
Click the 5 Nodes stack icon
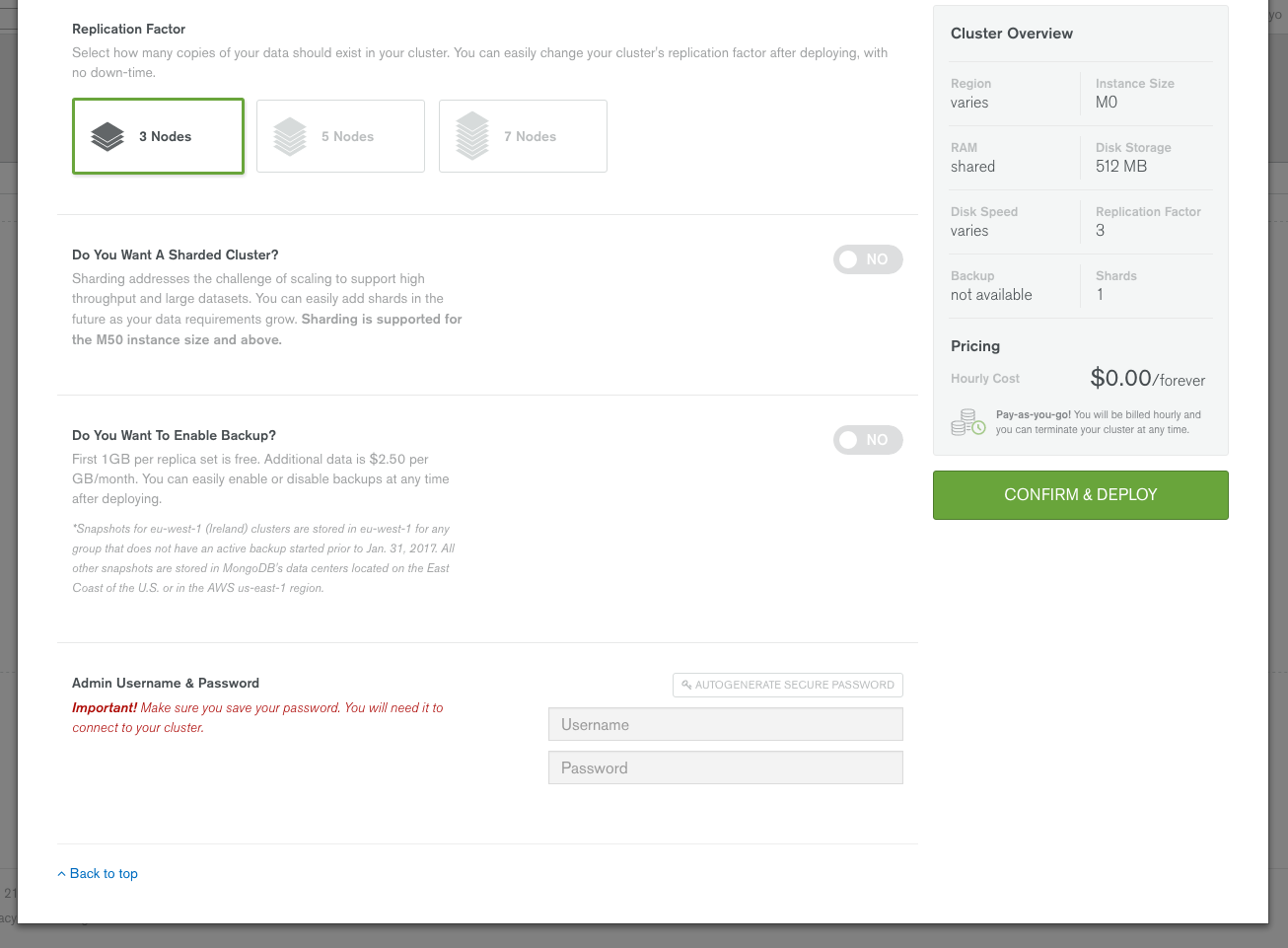pos(290,136)
